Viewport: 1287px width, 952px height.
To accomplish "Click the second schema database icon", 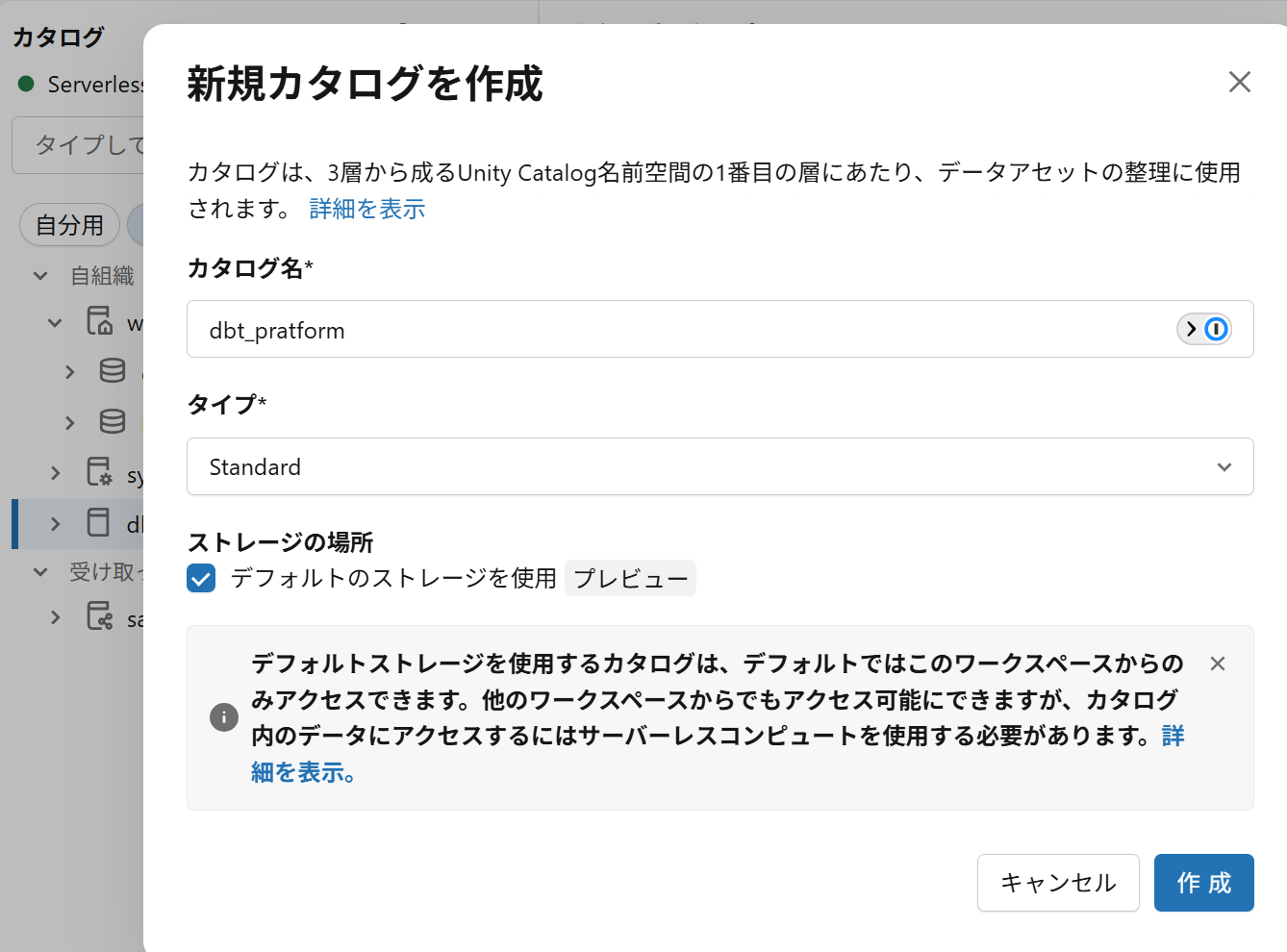I will click(x=113, y=421).
